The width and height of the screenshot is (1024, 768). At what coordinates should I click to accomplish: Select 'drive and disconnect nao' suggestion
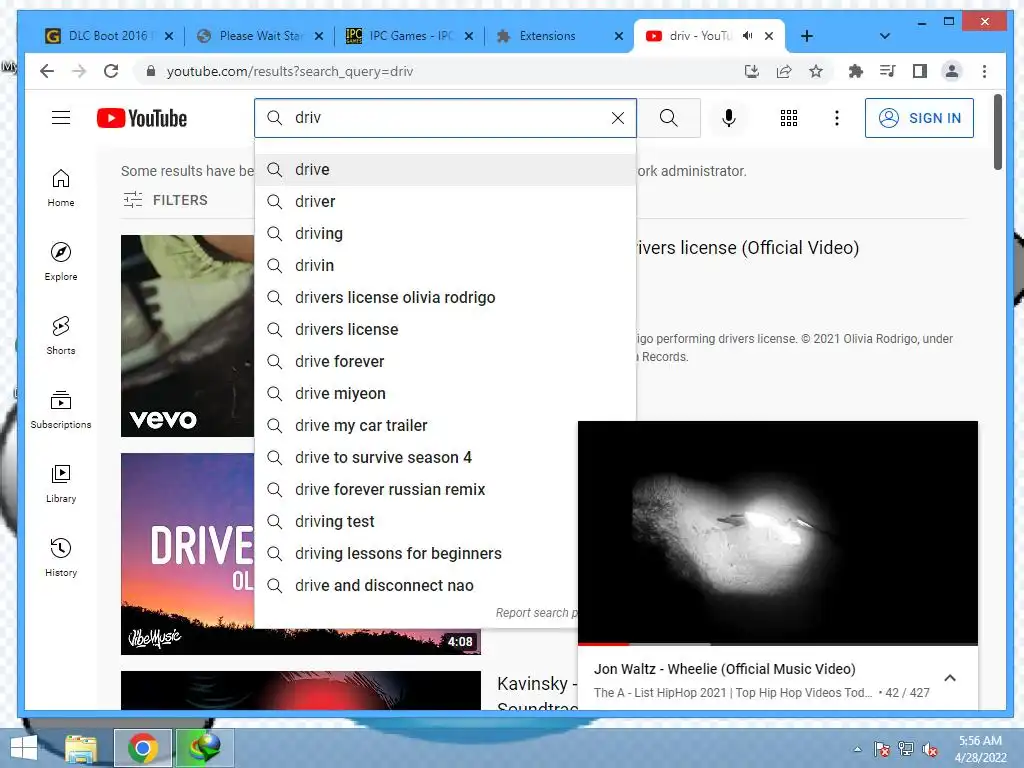point(416,586)
